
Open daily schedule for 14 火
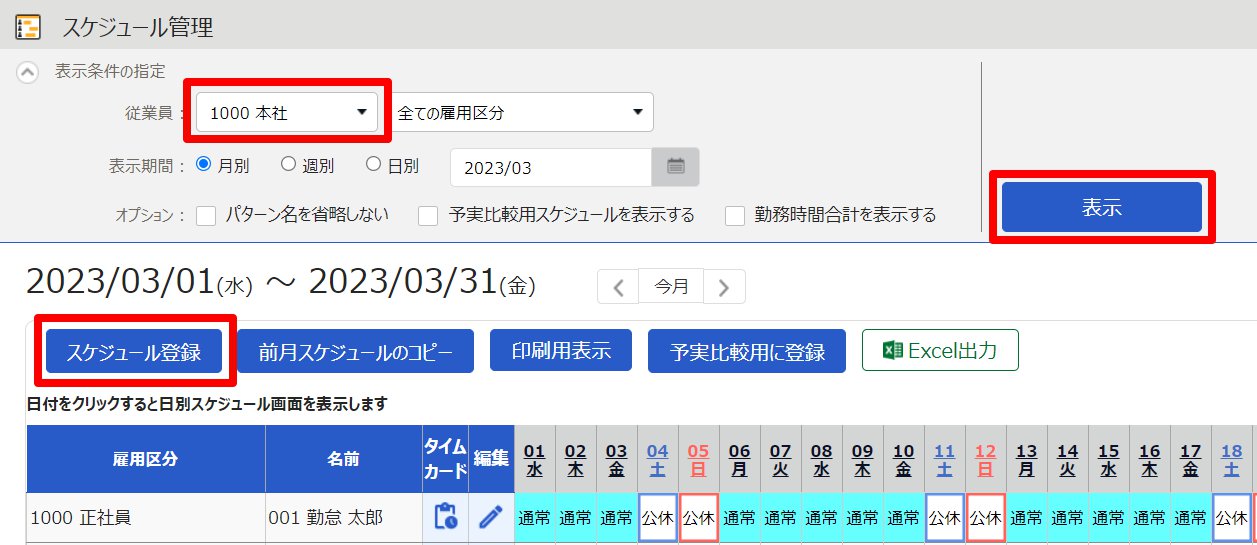[x=1068, y=459]
